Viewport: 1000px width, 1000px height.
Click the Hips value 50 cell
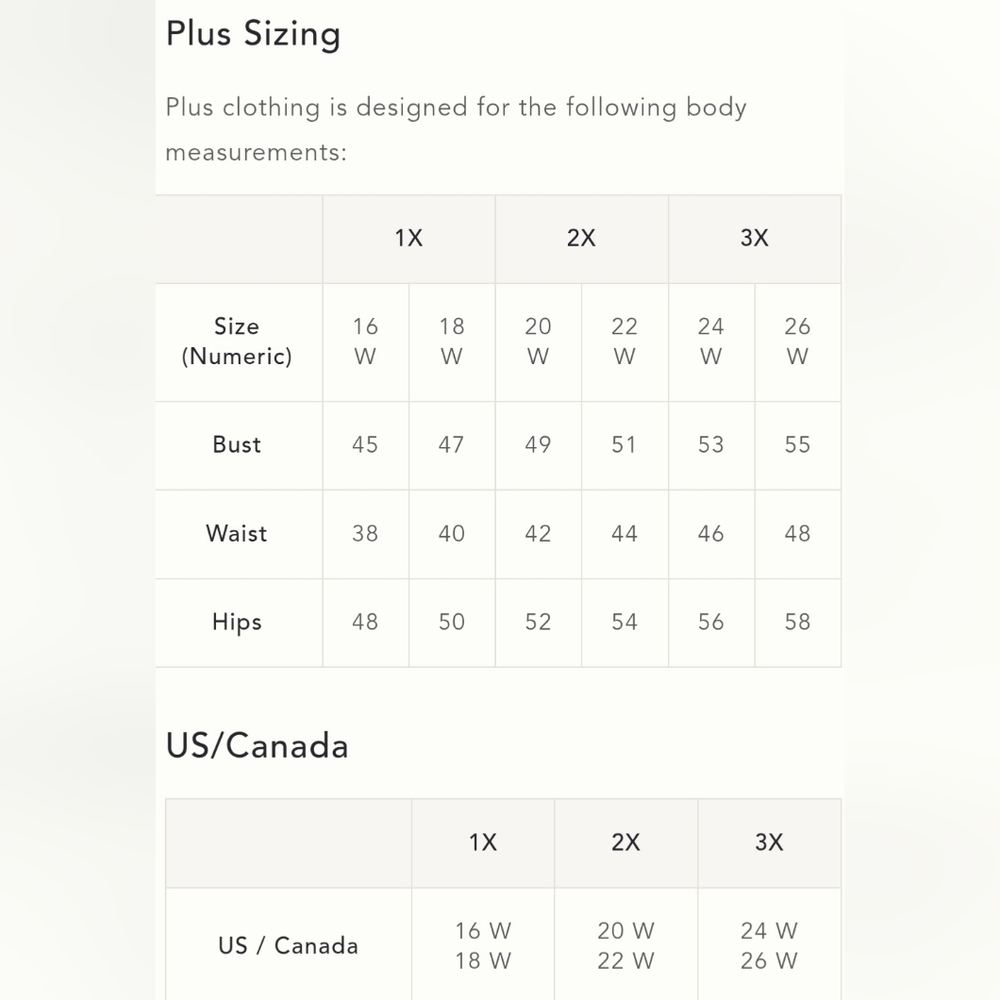coord(452,622)
